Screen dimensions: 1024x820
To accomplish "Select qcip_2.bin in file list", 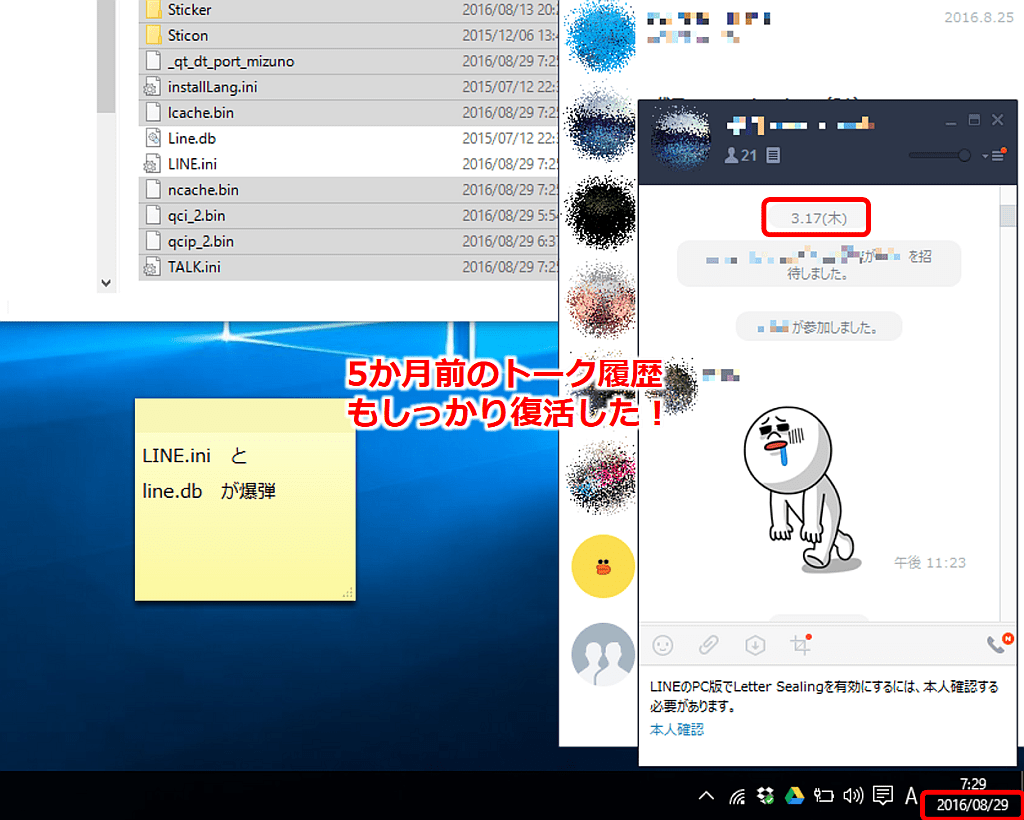I will tap(348, 242).
